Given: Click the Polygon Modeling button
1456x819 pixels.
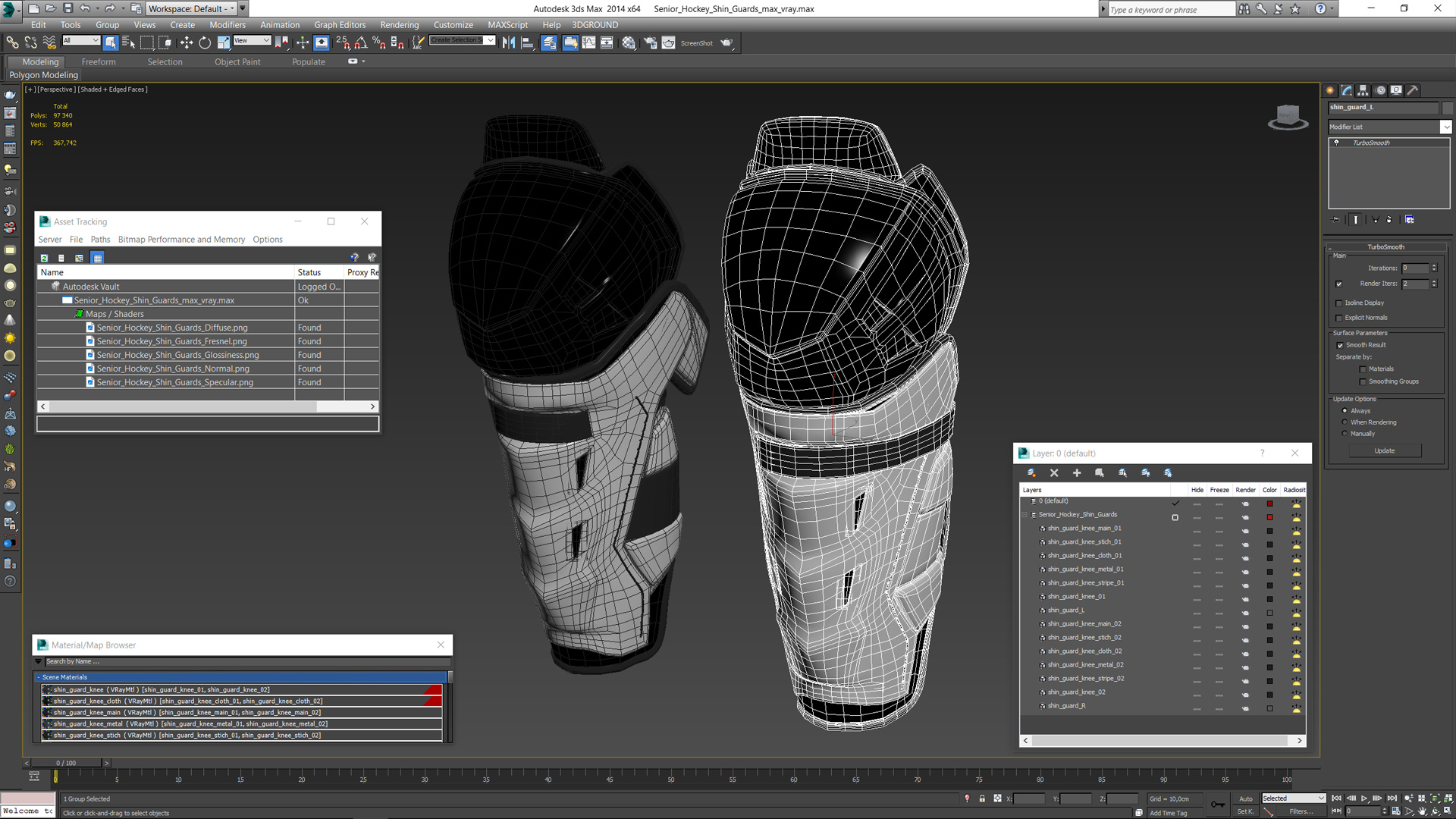Looking at the screenshot, I should pos(43,75).
